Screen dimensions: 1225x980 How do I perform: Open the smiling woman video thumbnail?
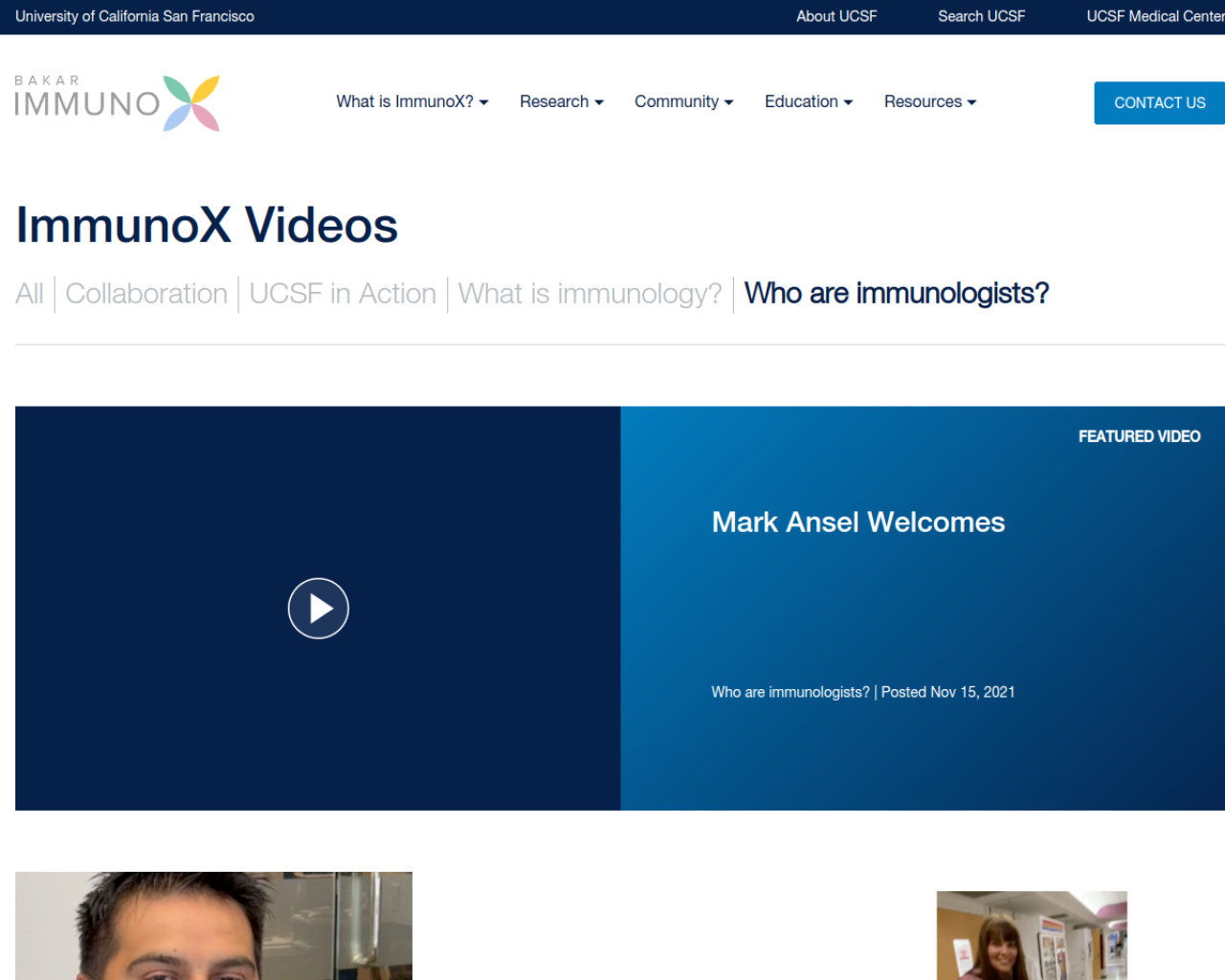1032,935
